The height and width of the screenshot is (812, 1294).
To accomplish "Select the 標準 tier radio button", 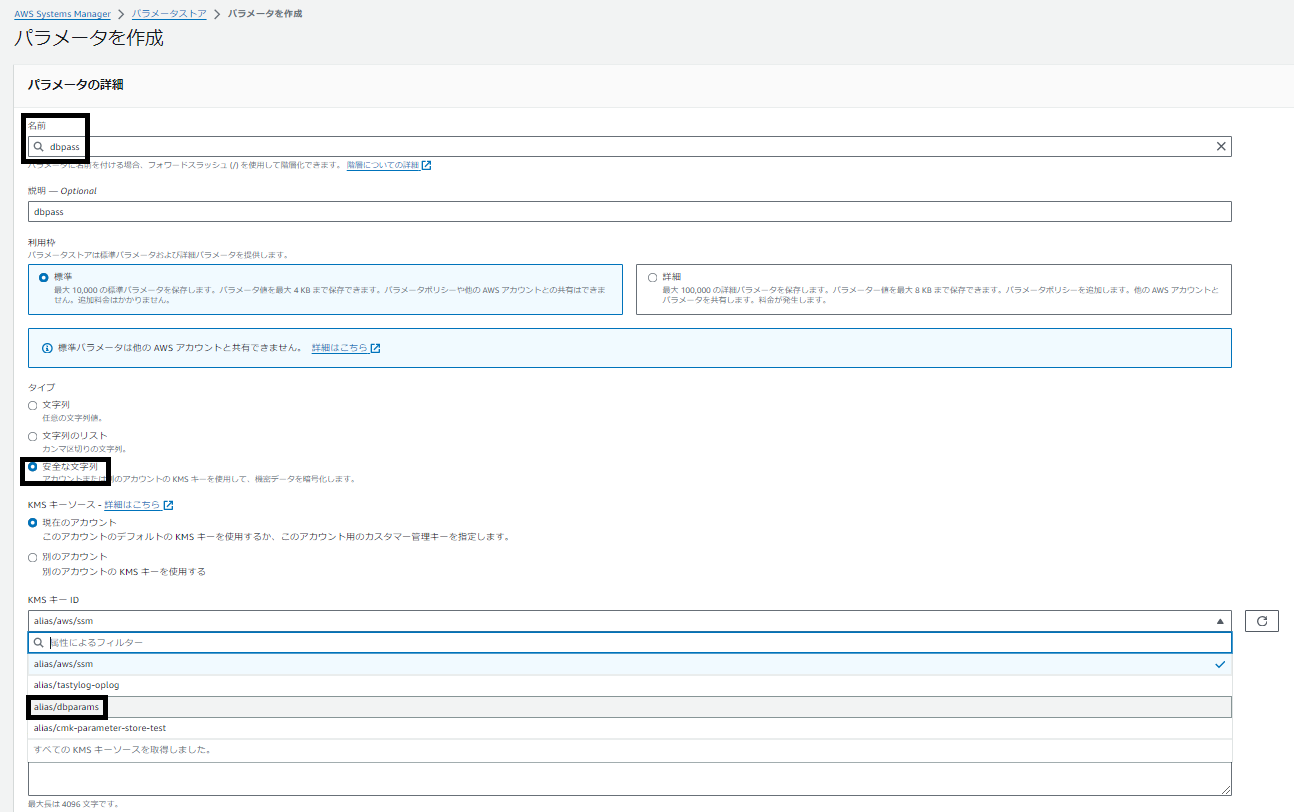I will (43, 277).
